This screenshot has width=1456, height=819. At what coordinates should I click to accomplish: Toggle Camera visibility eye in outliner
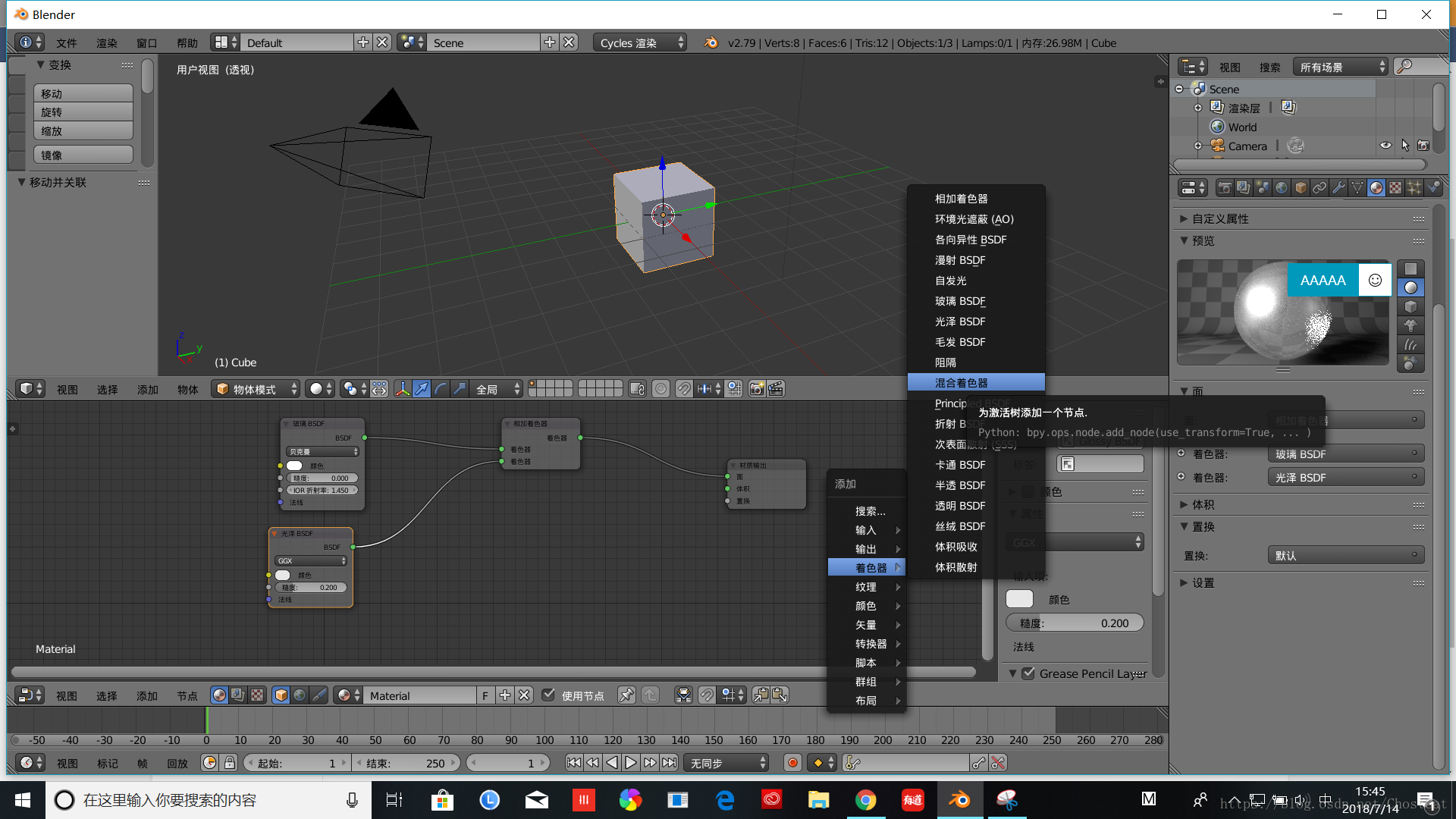(1385, 146)
